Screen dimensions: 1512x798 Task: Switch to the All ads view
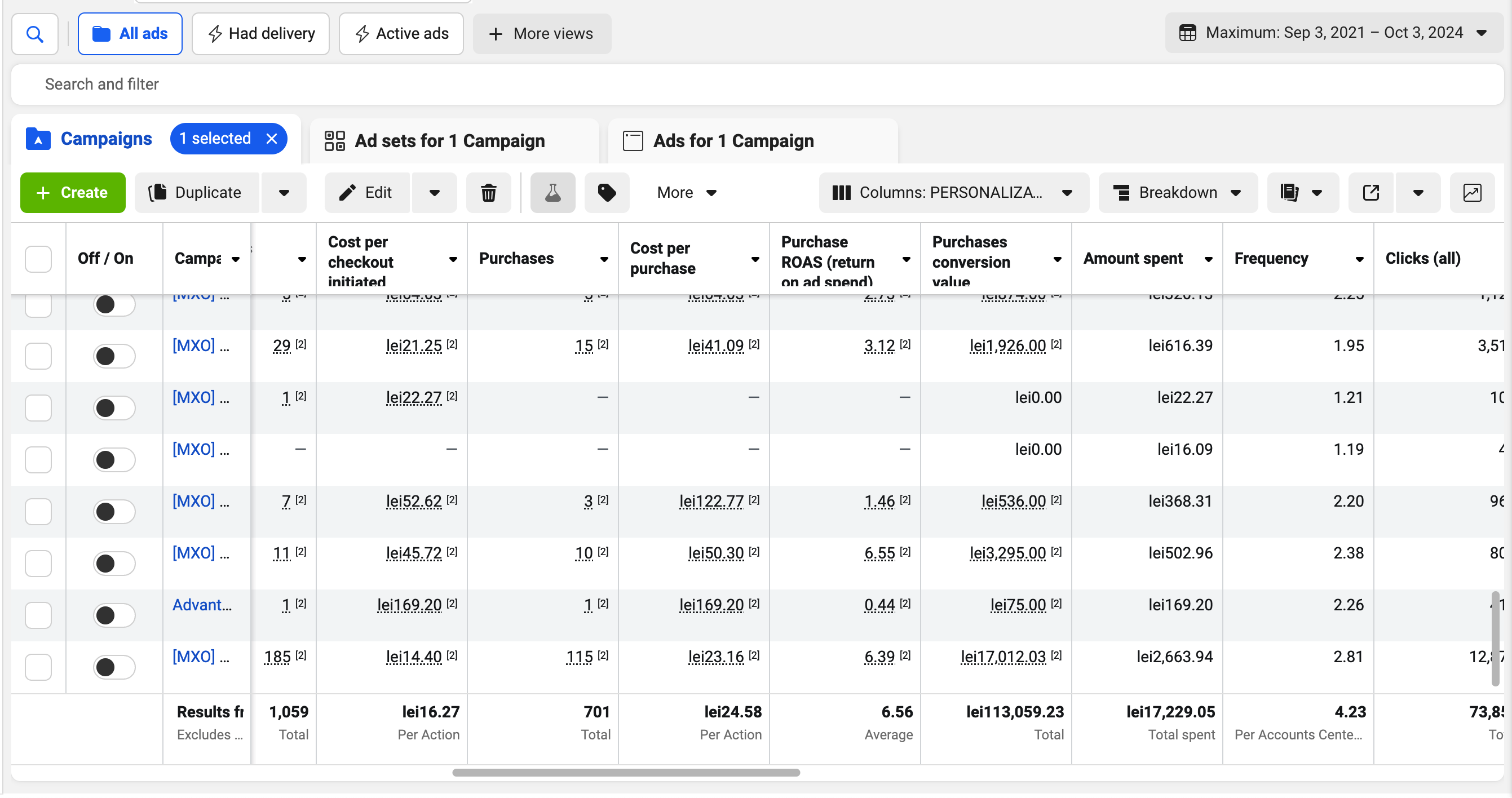click(x=130, y=34)
